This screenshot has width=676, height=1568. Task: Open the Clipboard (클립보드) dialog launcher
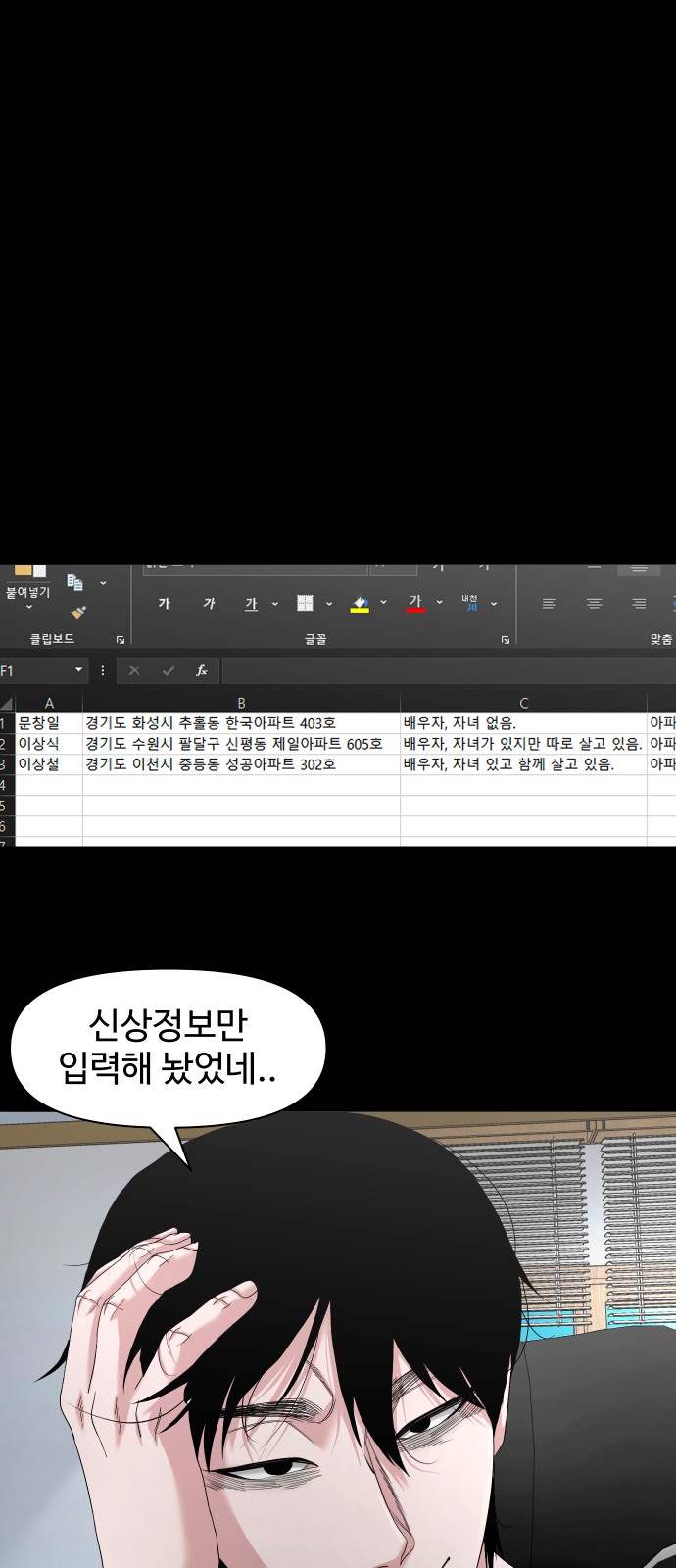coord(121,639)
